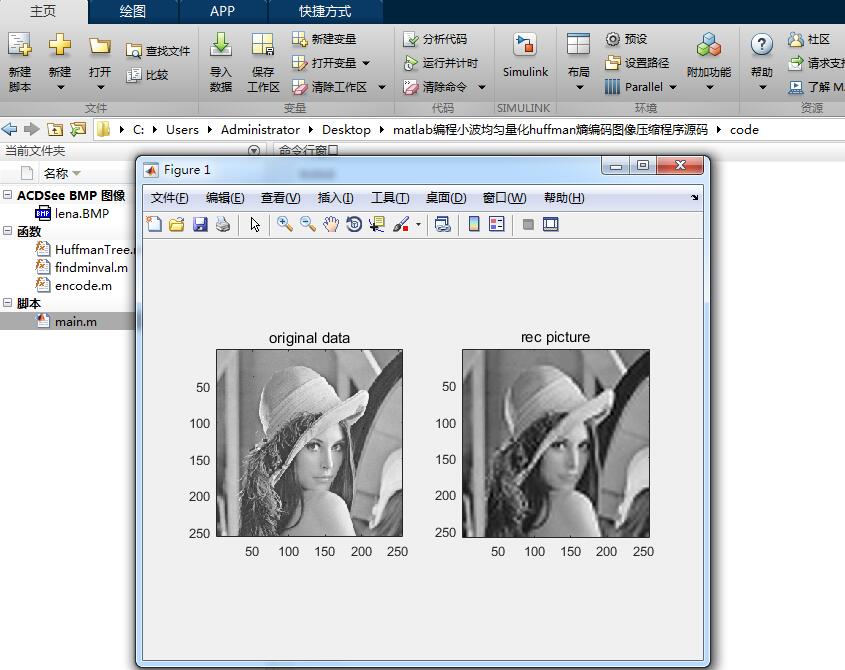Click Link Plot icon in figure toolbar
Viewport: 845px width, 670px height.
(x=442, y=224)
